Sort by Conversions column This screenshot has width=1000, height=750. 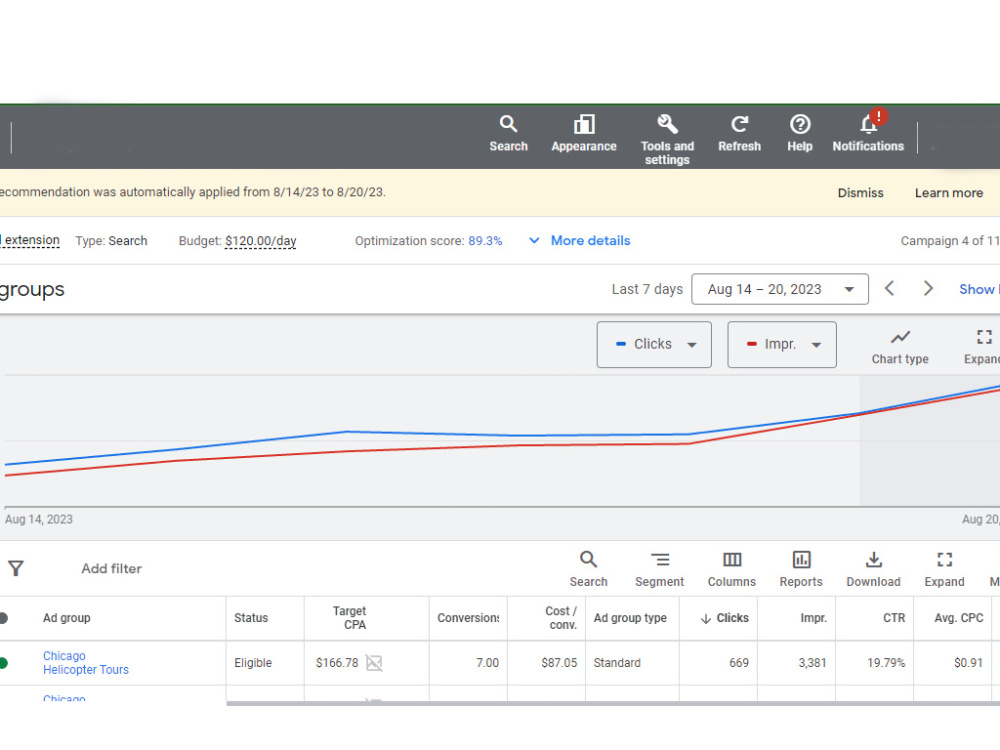point(468,618)
